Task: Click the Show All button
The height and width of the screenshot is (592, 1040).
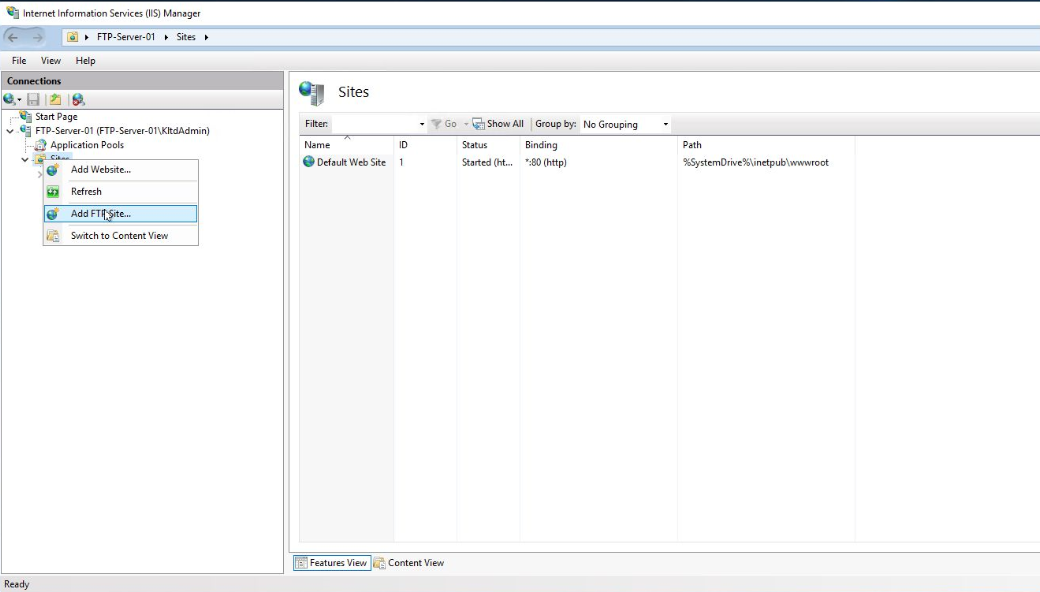Action: coord(498,124)
